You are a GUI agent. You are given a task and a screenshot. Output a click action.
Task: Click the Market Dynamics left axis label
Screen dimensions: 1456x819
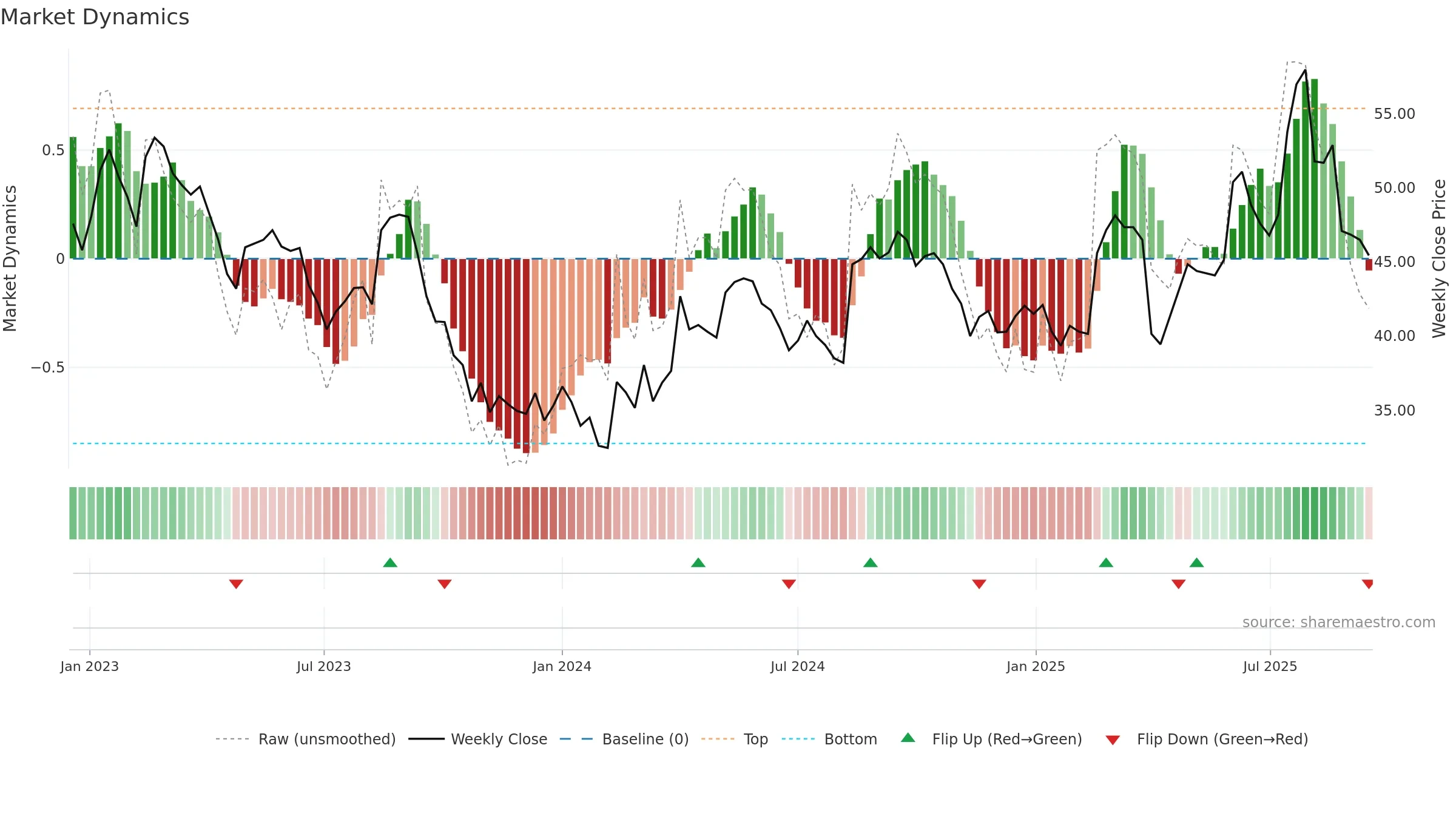click(x=10, y=258)
